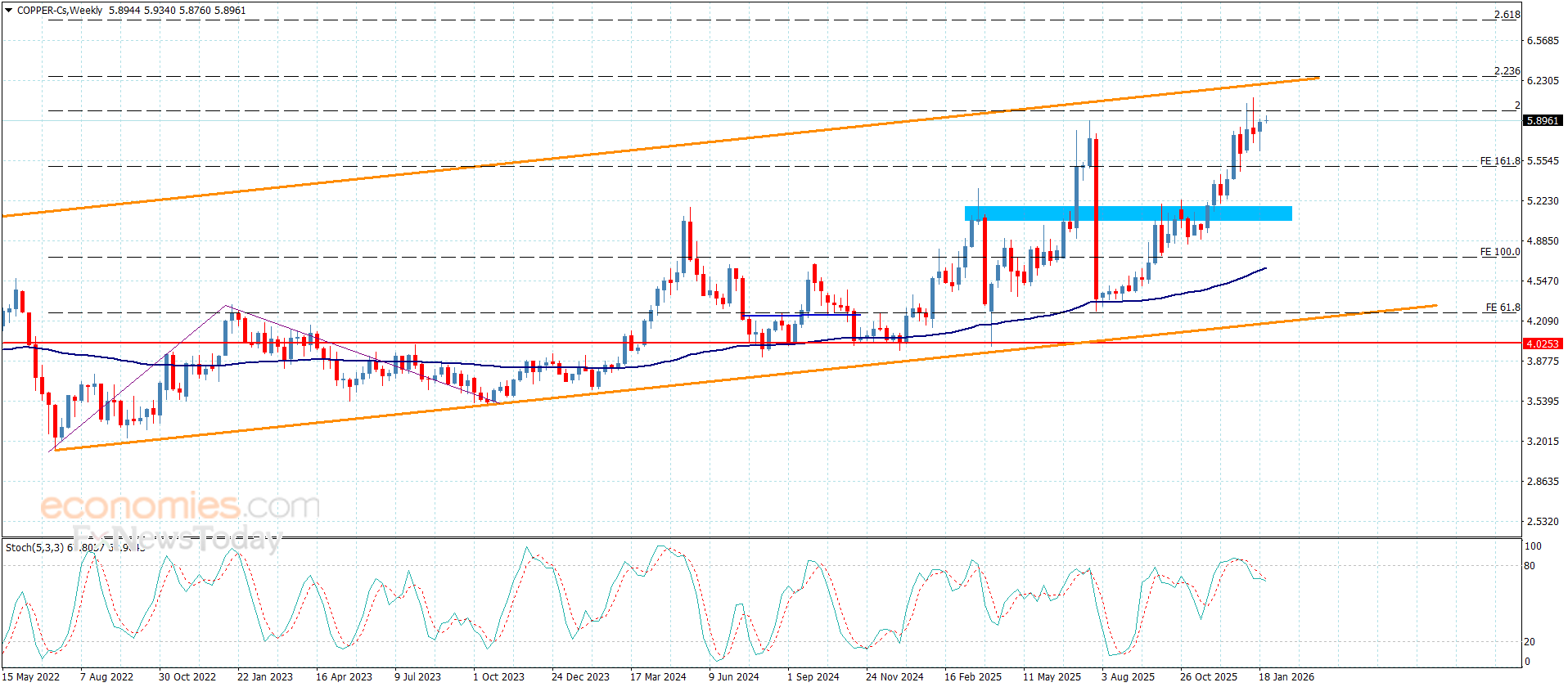Click the 16 Apr 2023 date label
The width and height of the screenshot is (1568, 687).
344,676
